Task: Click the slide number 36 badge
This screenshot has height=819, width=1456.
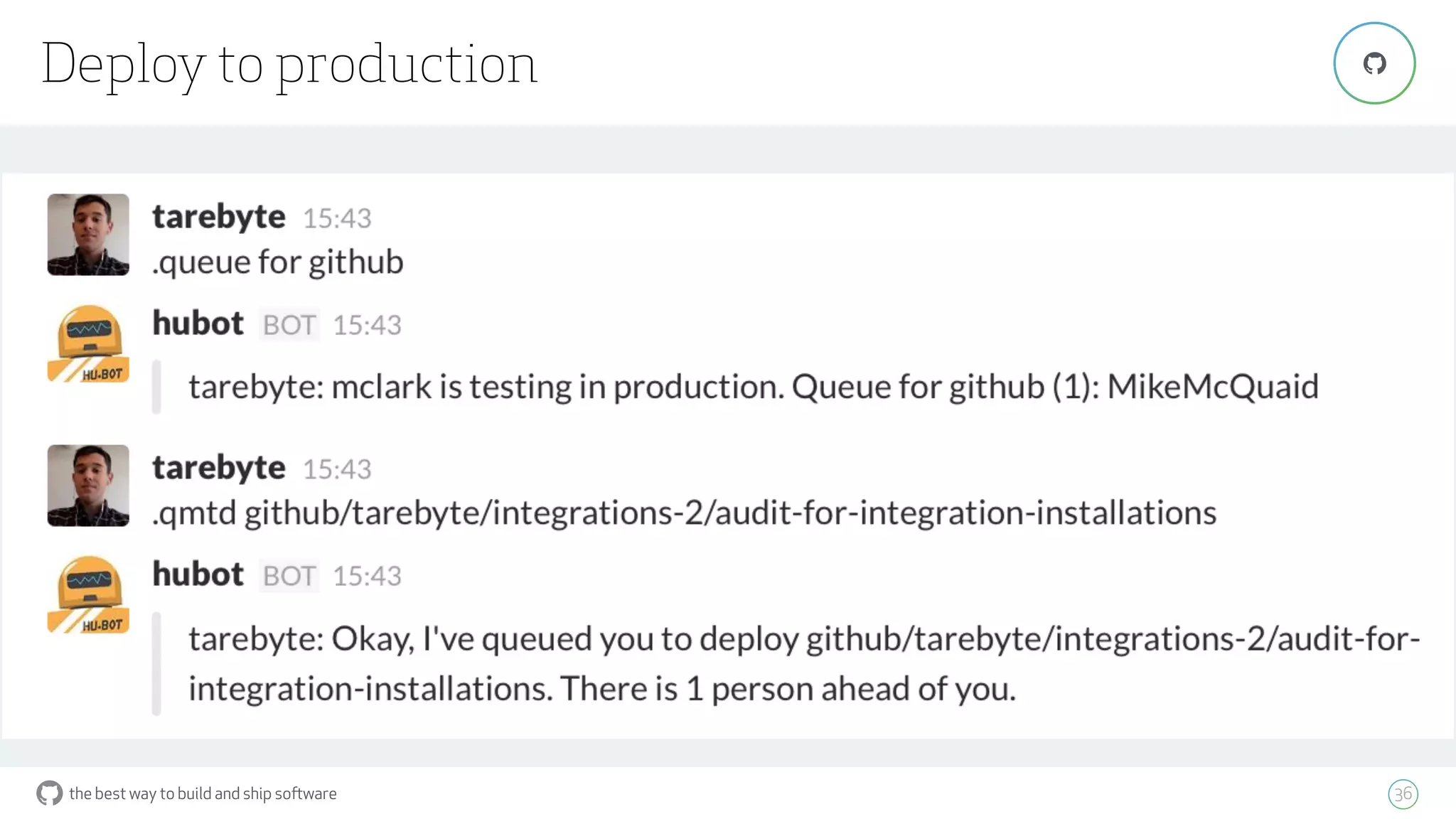Action: coord(1403,794)
